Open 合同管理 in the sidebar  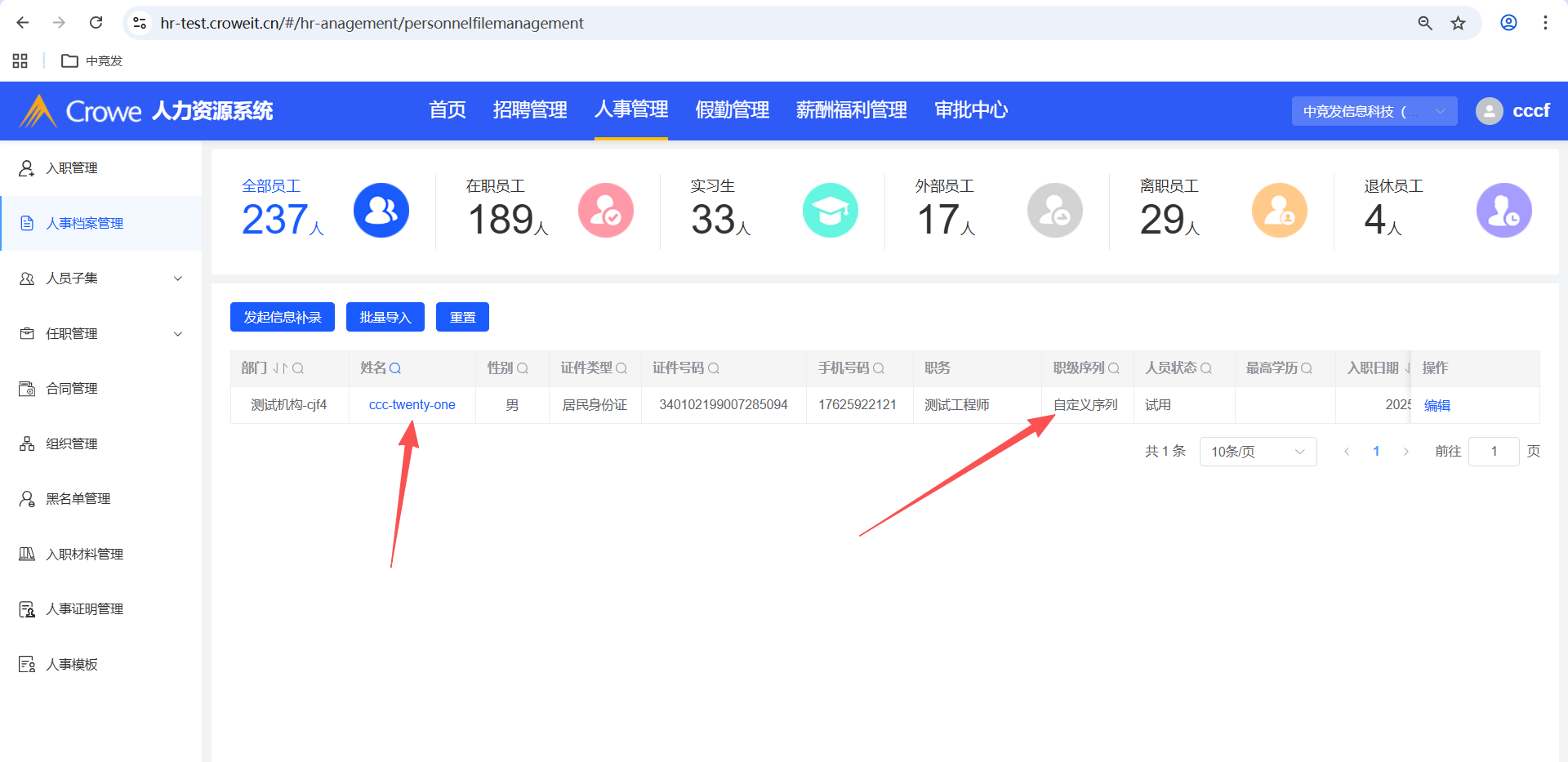click(72, 389)
